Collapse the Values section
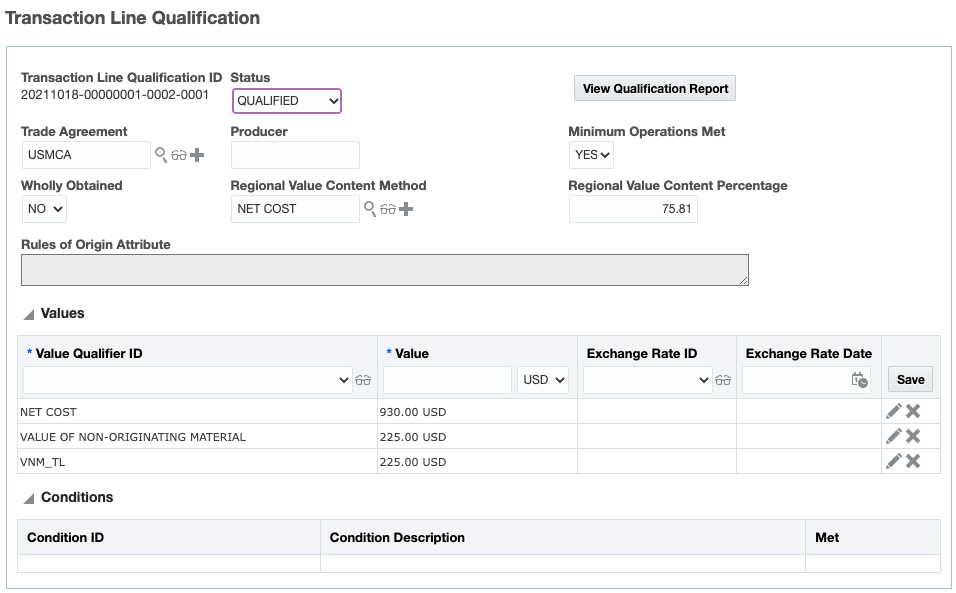The height and width of the screenshot is (593, 956). [x=29, y=314]
